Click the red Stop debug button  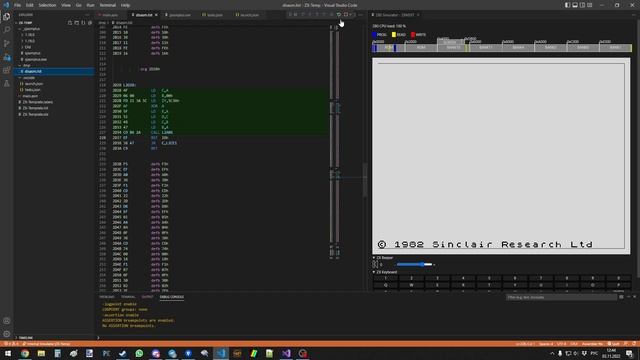point(346,15)
